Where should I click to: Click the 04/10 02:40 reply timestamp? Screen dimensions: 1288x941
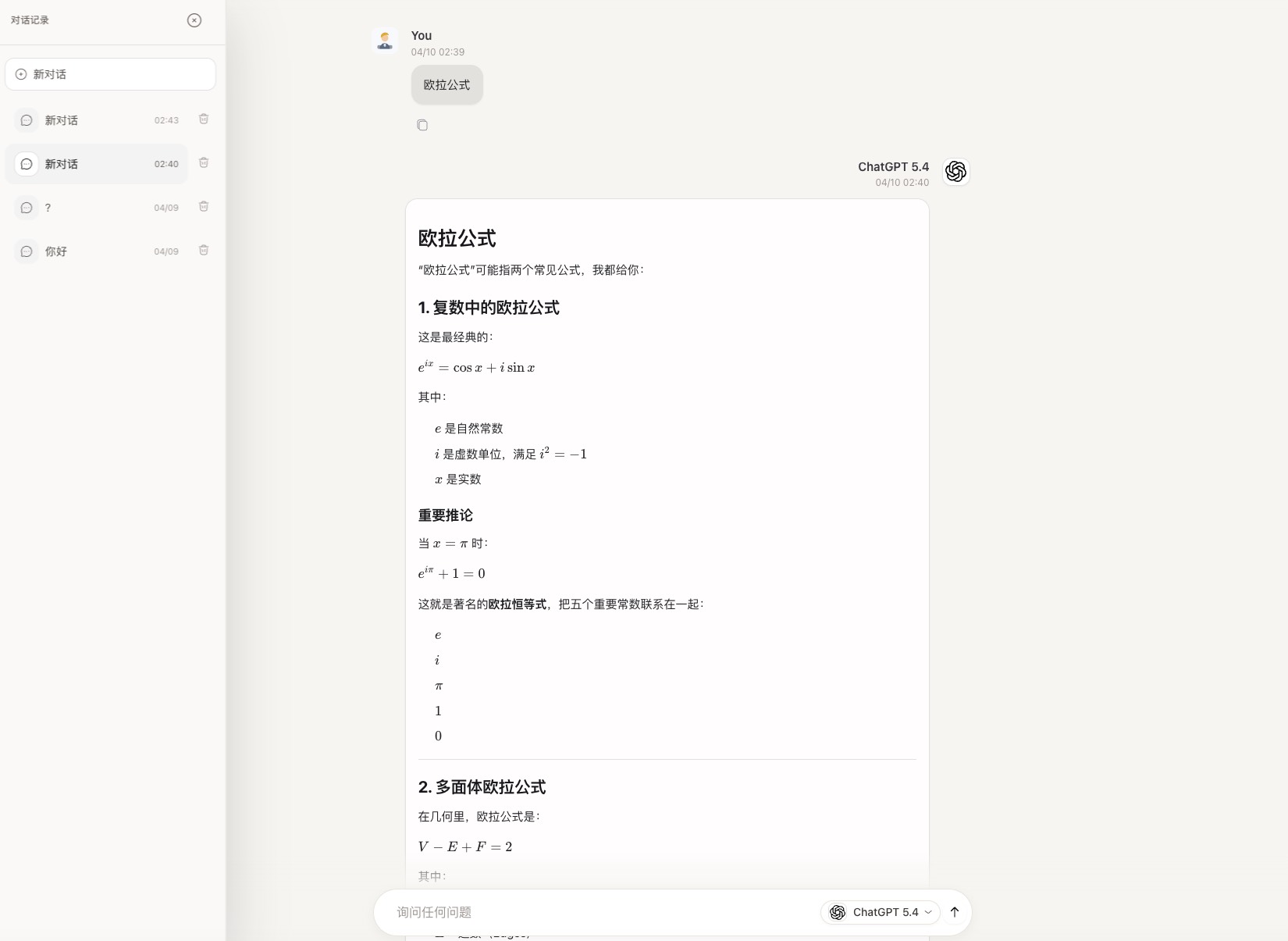pyautogui.click(x=902, y=183)
